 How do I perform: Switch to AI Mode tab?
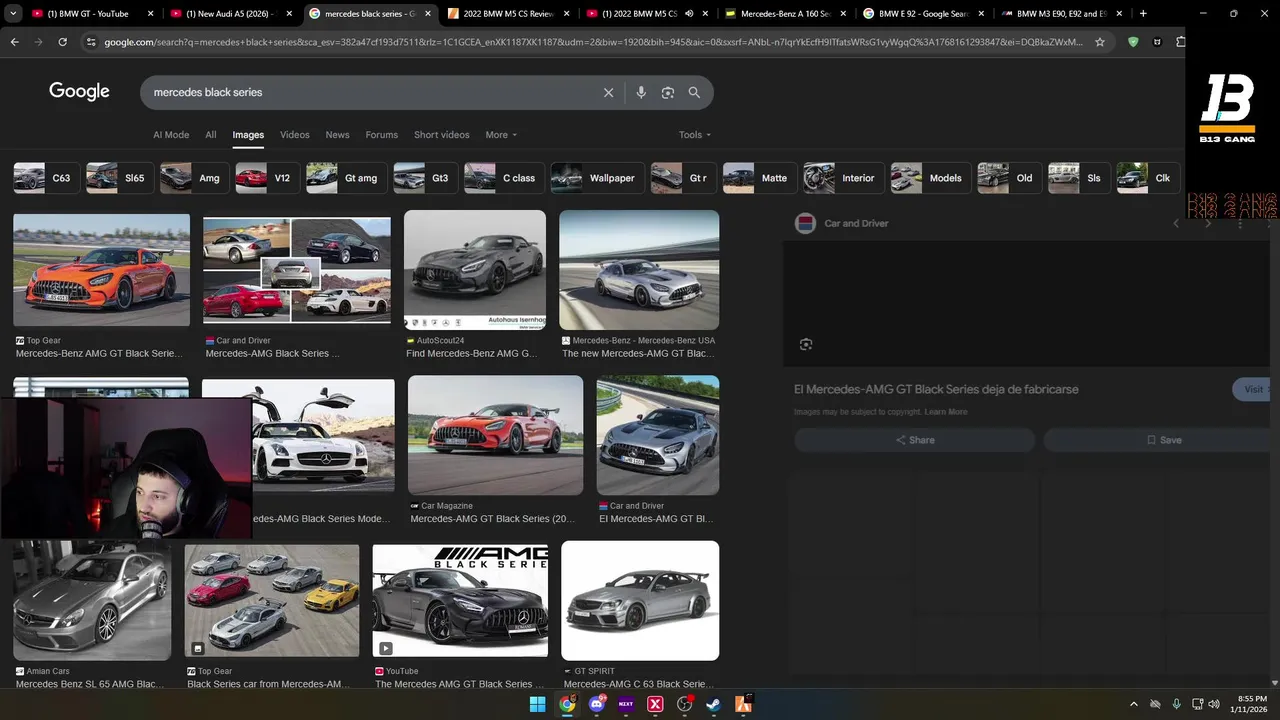pos(171,135)
